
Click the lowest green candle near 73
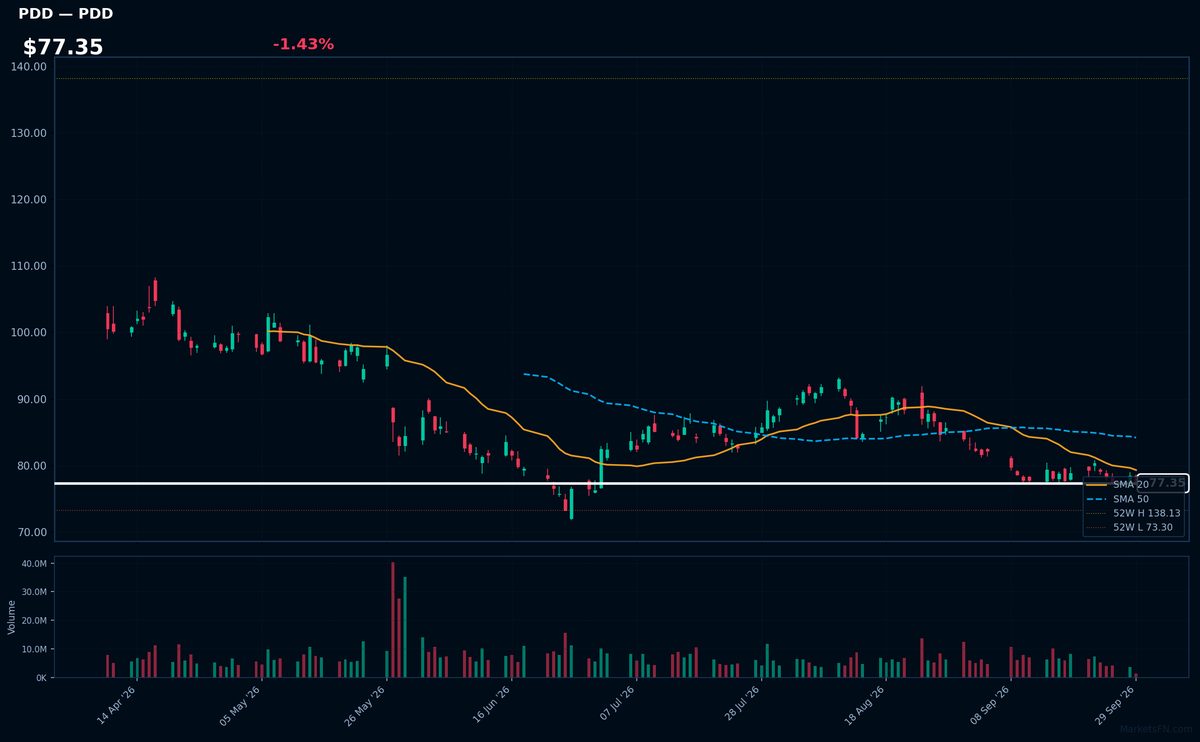point(571,504)
